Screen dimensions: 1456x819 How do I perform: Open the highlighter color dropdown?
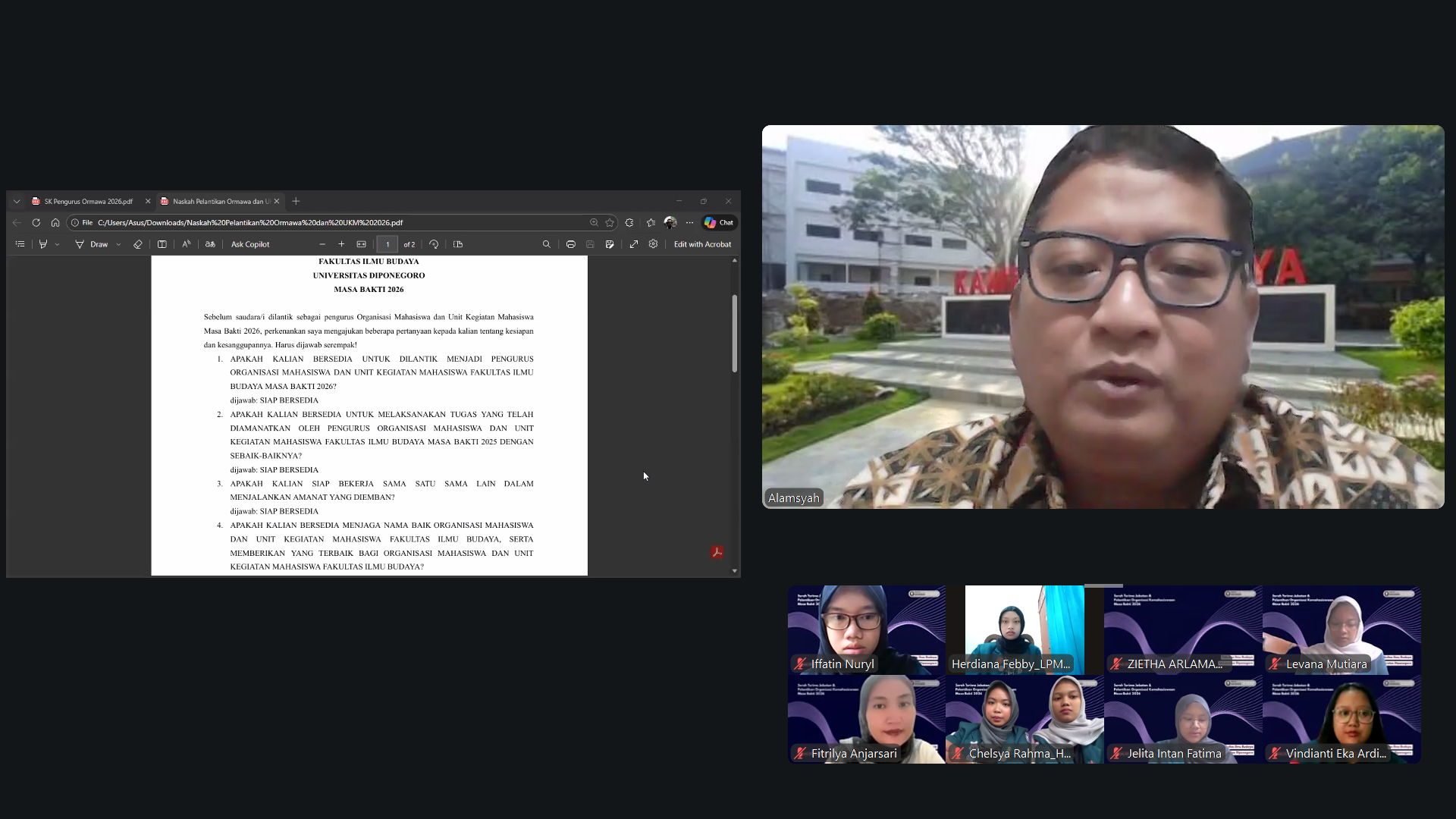pos(56,244)
